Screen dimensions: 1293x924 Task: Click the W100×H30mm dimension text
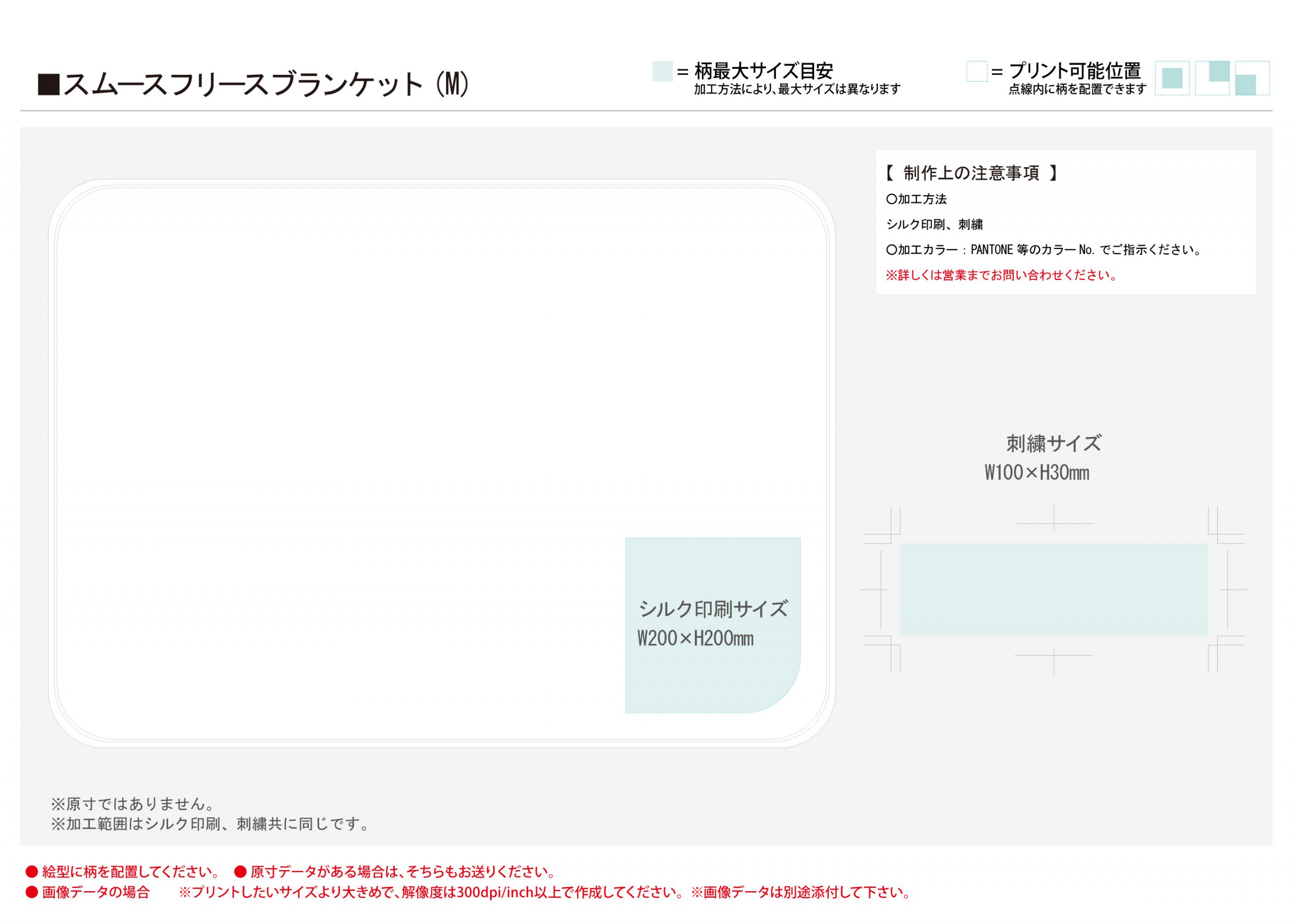click(1036, 473)
